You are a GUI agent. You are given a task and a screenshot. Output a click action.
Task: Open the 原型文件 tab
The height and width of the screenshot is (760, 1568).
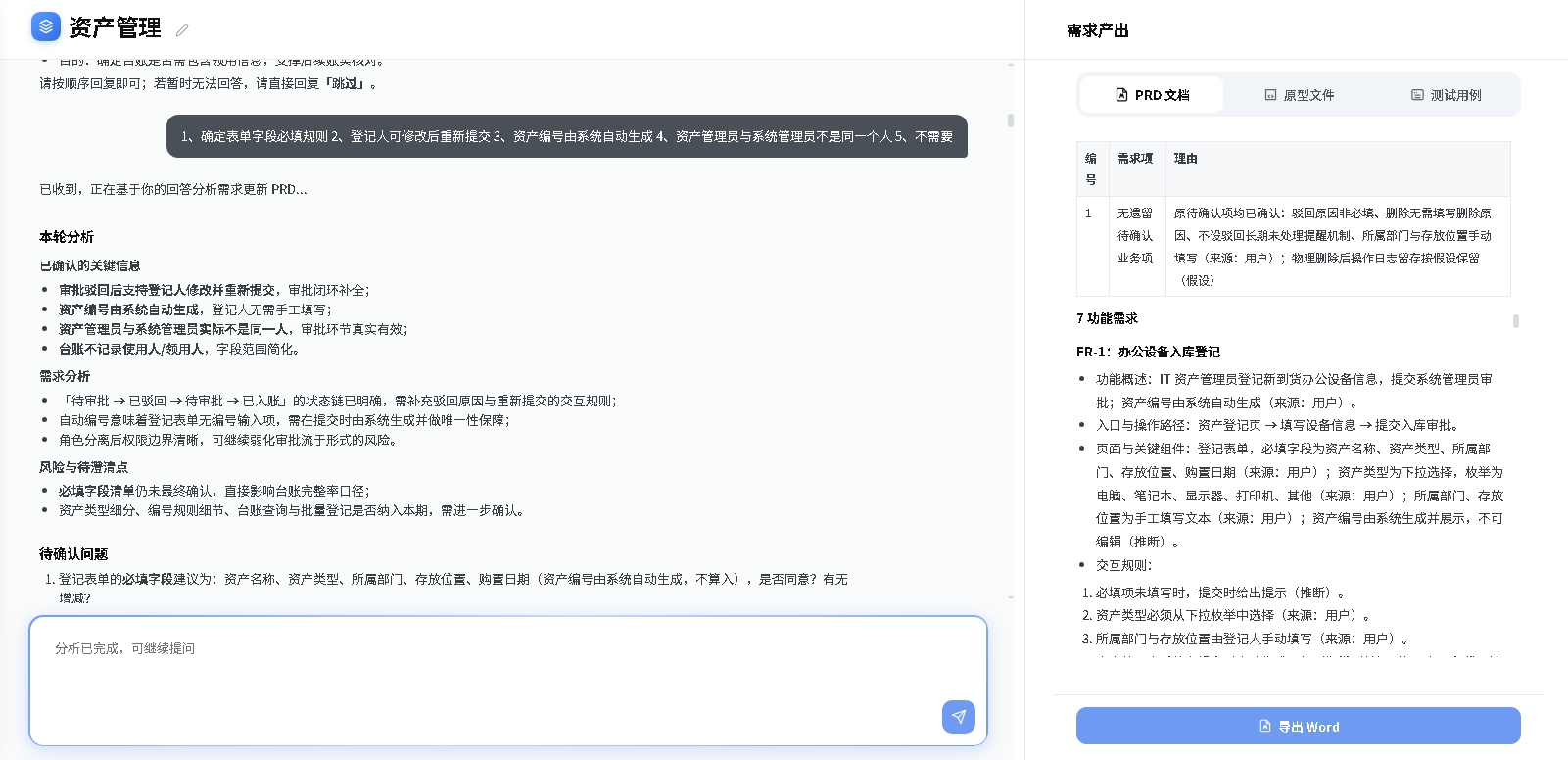pos(1299,95)
